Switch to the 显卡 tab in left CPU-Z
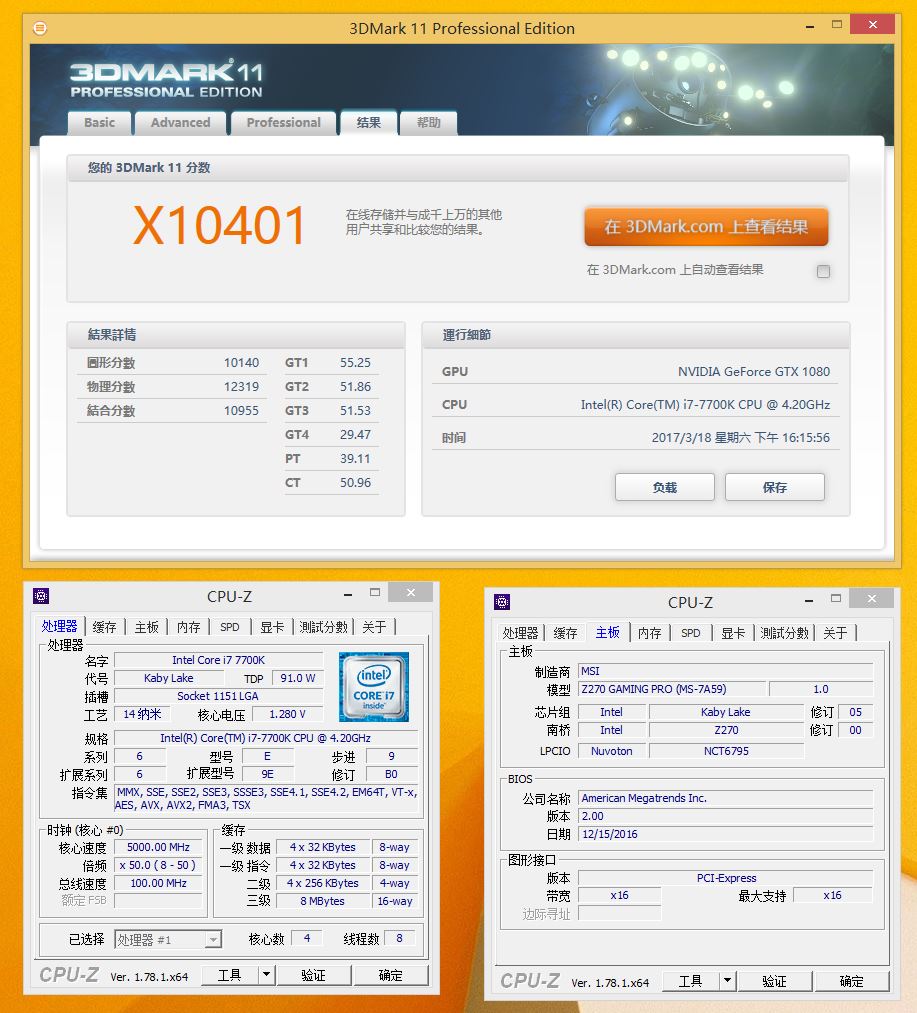The image size is (917, 1013). click(x=270, y=626)
